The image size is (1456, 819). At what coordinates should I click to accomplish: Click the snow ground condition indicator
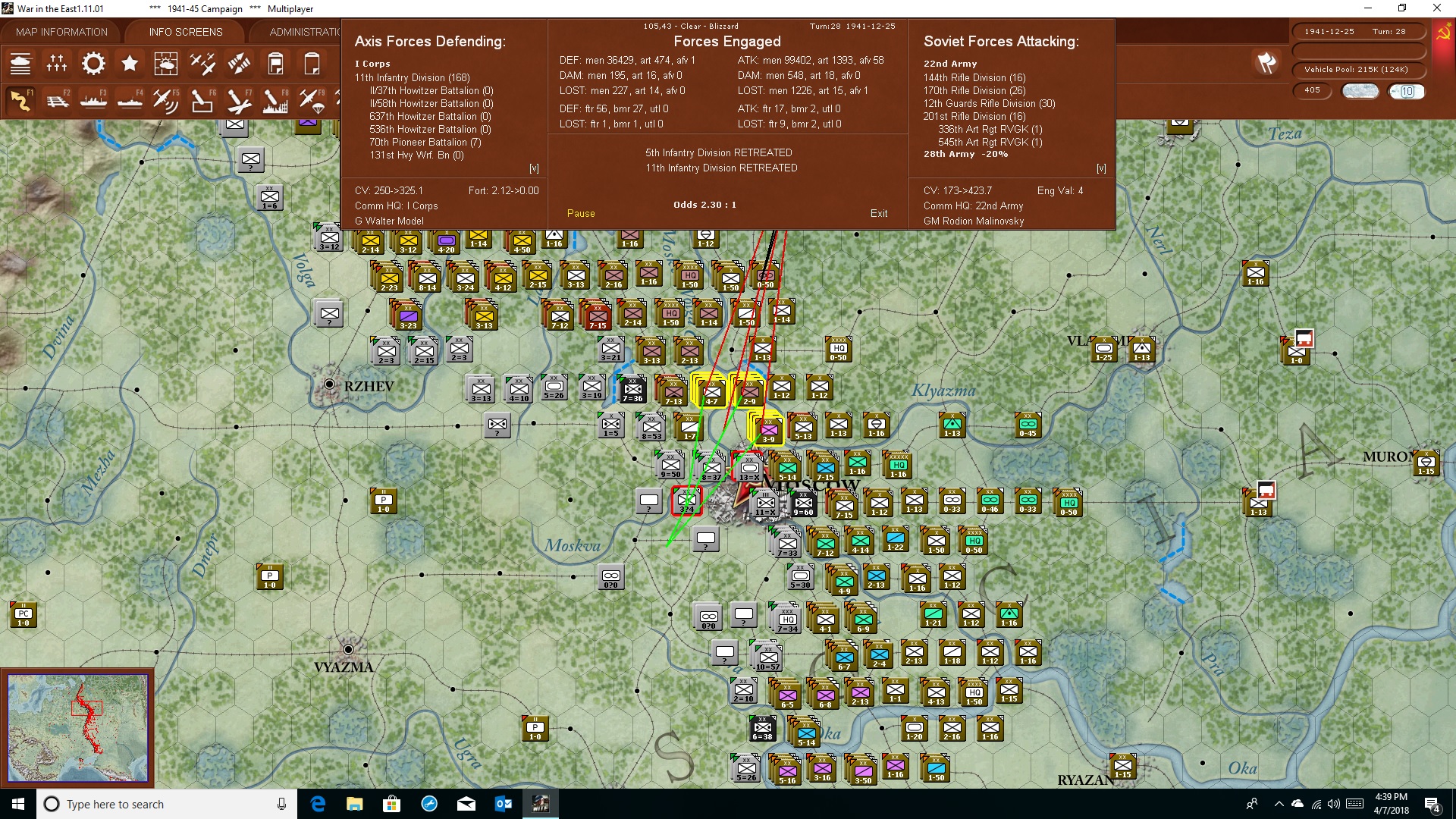[1360, 91]
